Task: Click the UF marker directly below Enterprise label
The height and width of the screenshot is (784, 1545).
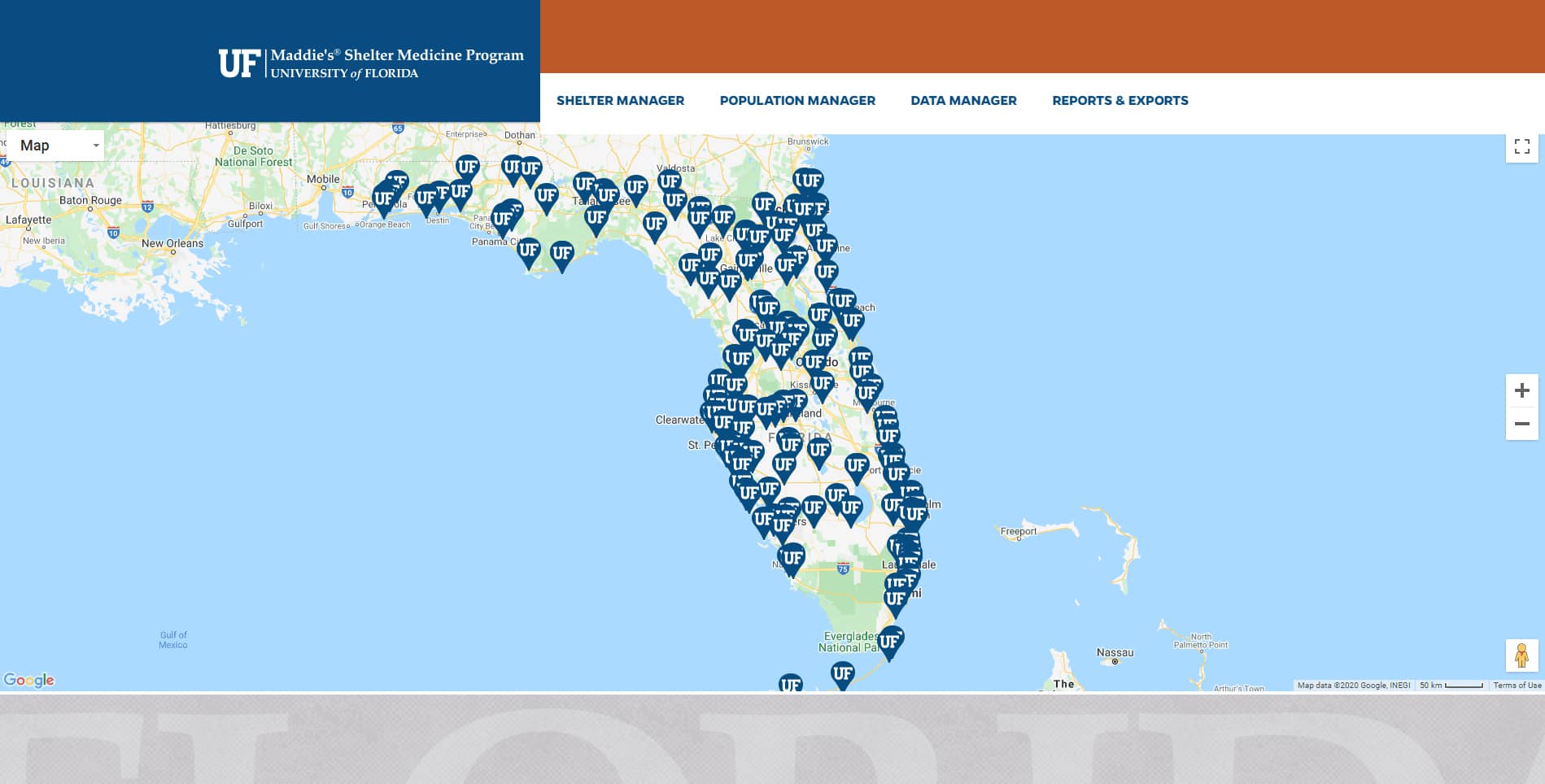Action: (x=467, y=169)
